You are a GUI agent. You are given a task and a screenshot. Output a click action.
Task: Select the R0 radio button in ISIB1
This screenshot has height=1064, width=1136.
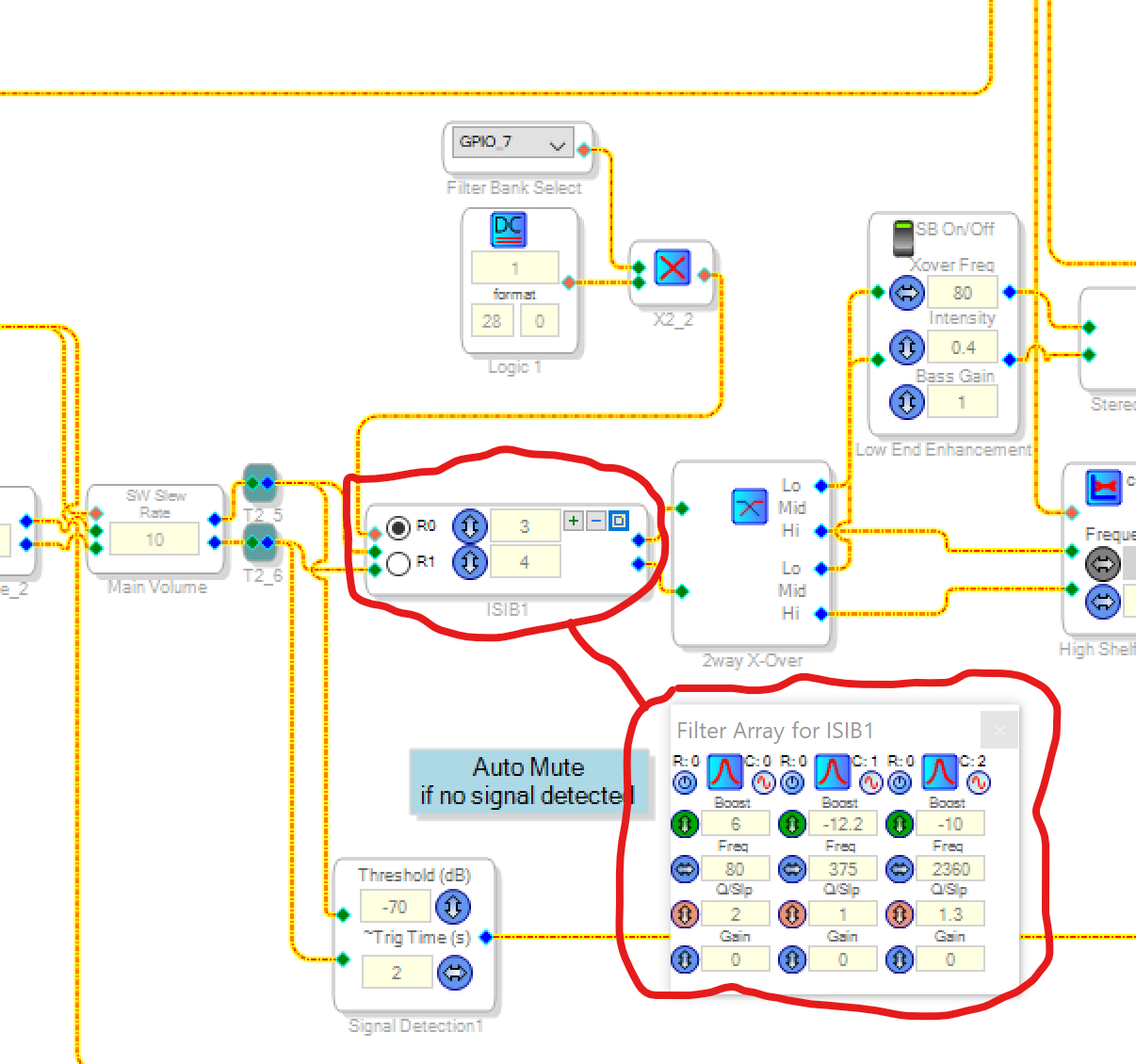tap(398, 527)
